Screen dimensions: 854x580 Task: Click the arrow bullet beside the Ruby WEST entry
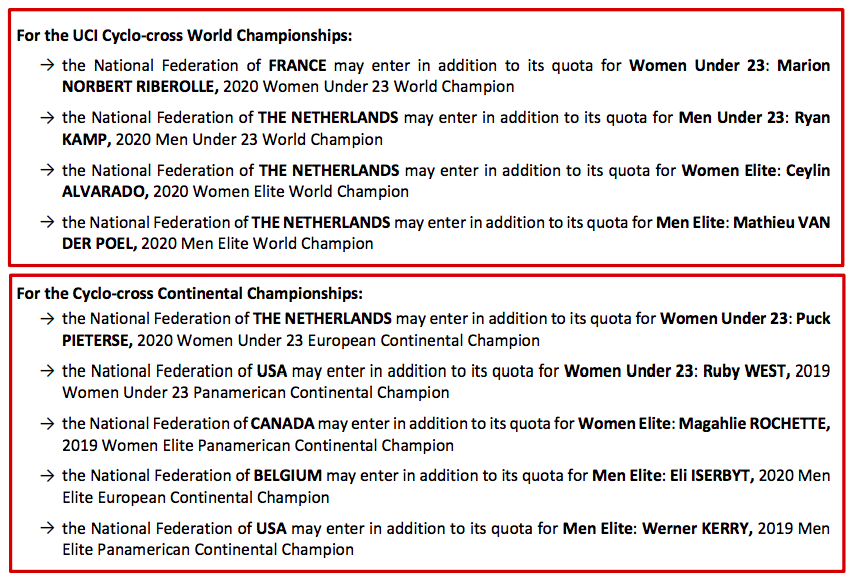47,371
